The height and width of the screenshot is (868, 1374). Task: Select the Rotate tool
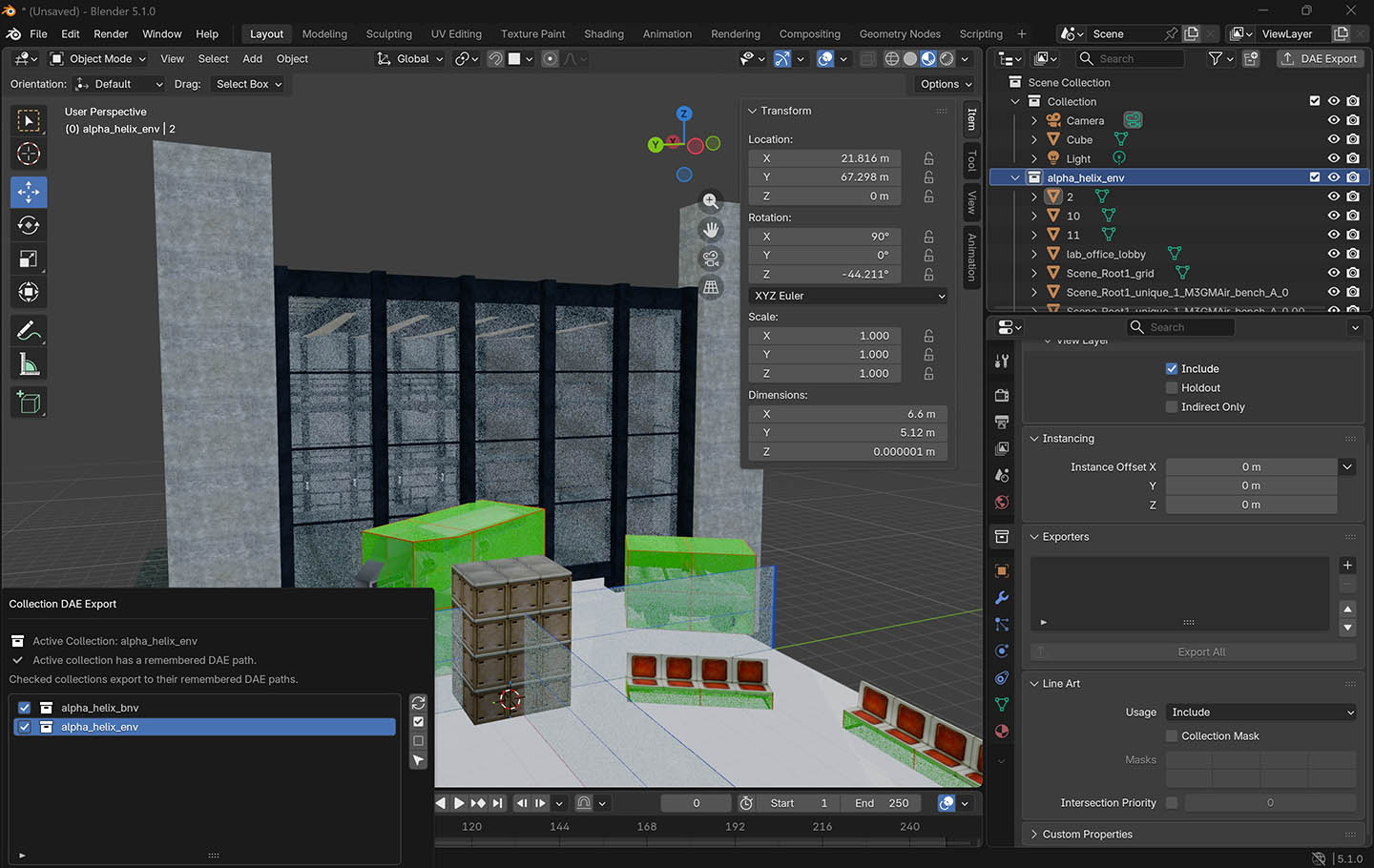(x=29, y=225)
